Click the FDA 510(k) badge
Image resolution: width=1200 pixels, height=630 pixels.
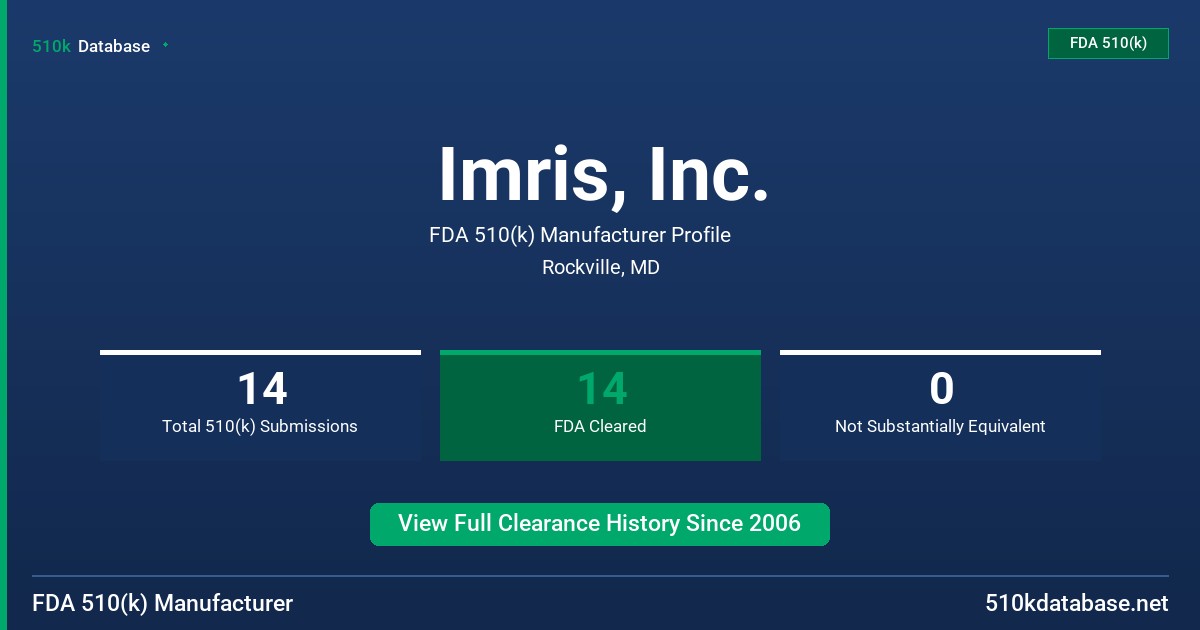[1108, 43]
